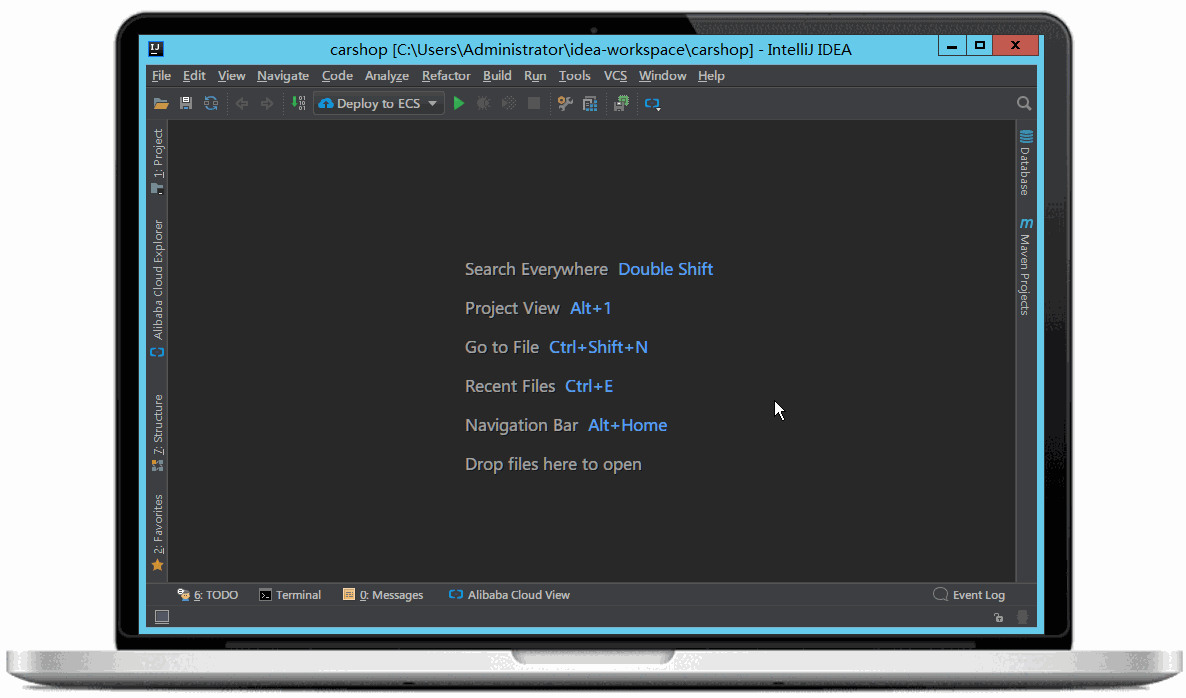The height and width of the screenshot is (698, 1186).
Task: Click the IntelliJ IDEA title bar logo
Action: pos(156,49)
